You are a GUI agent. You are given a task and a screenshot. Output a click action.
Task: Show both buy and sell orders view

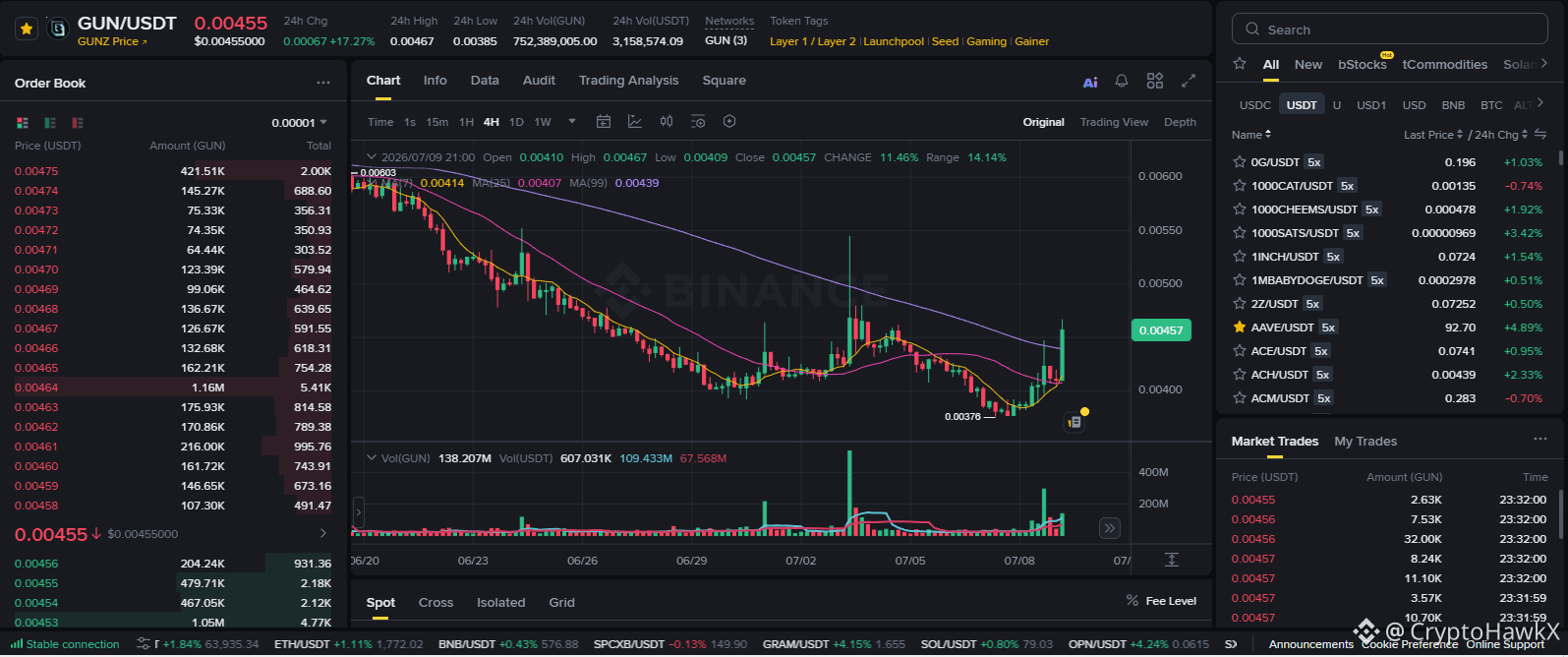click(23, 123)
